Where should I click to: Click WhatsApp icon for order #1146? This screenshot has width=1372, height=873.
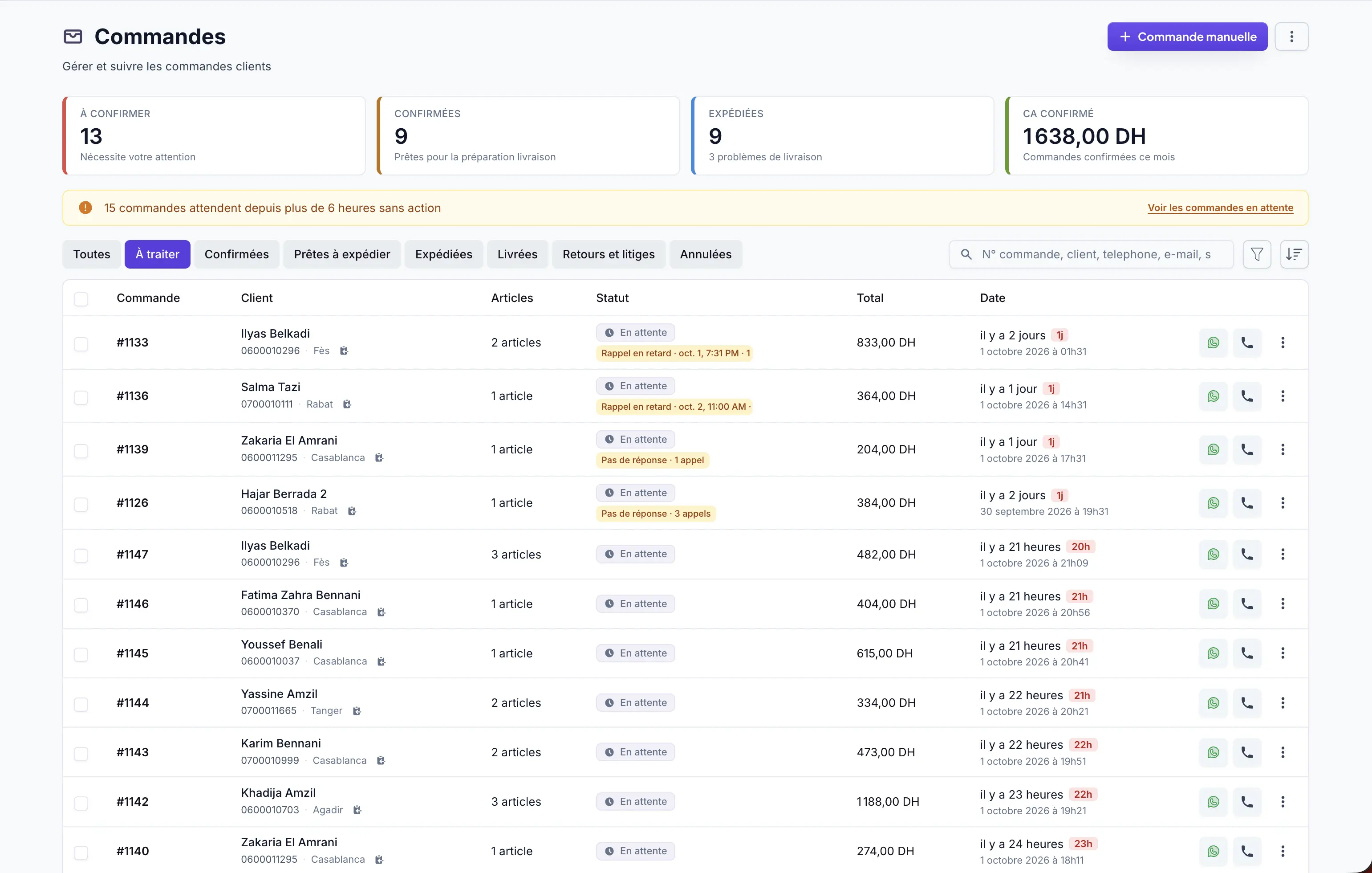1213,604
